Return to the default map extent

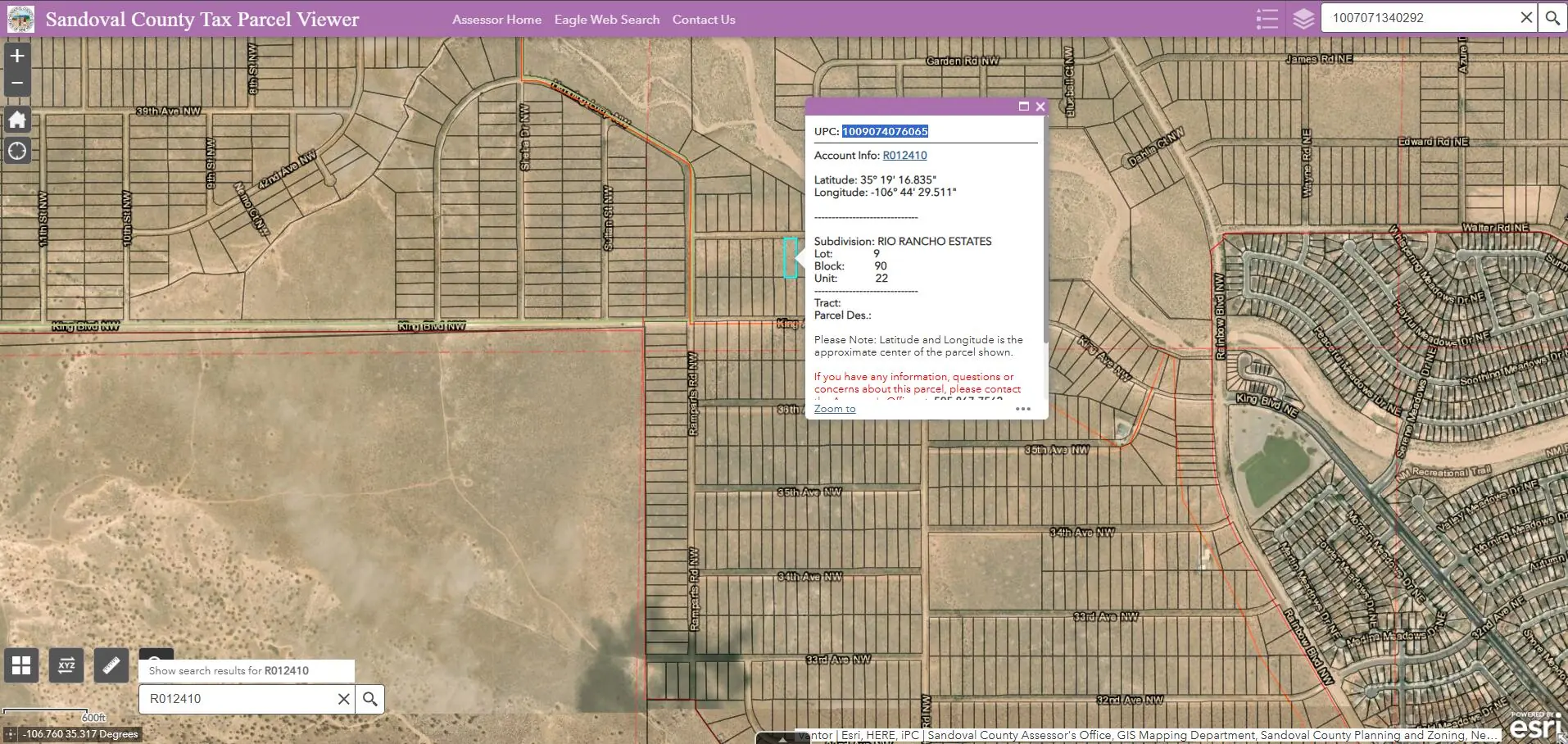point(17,120)
